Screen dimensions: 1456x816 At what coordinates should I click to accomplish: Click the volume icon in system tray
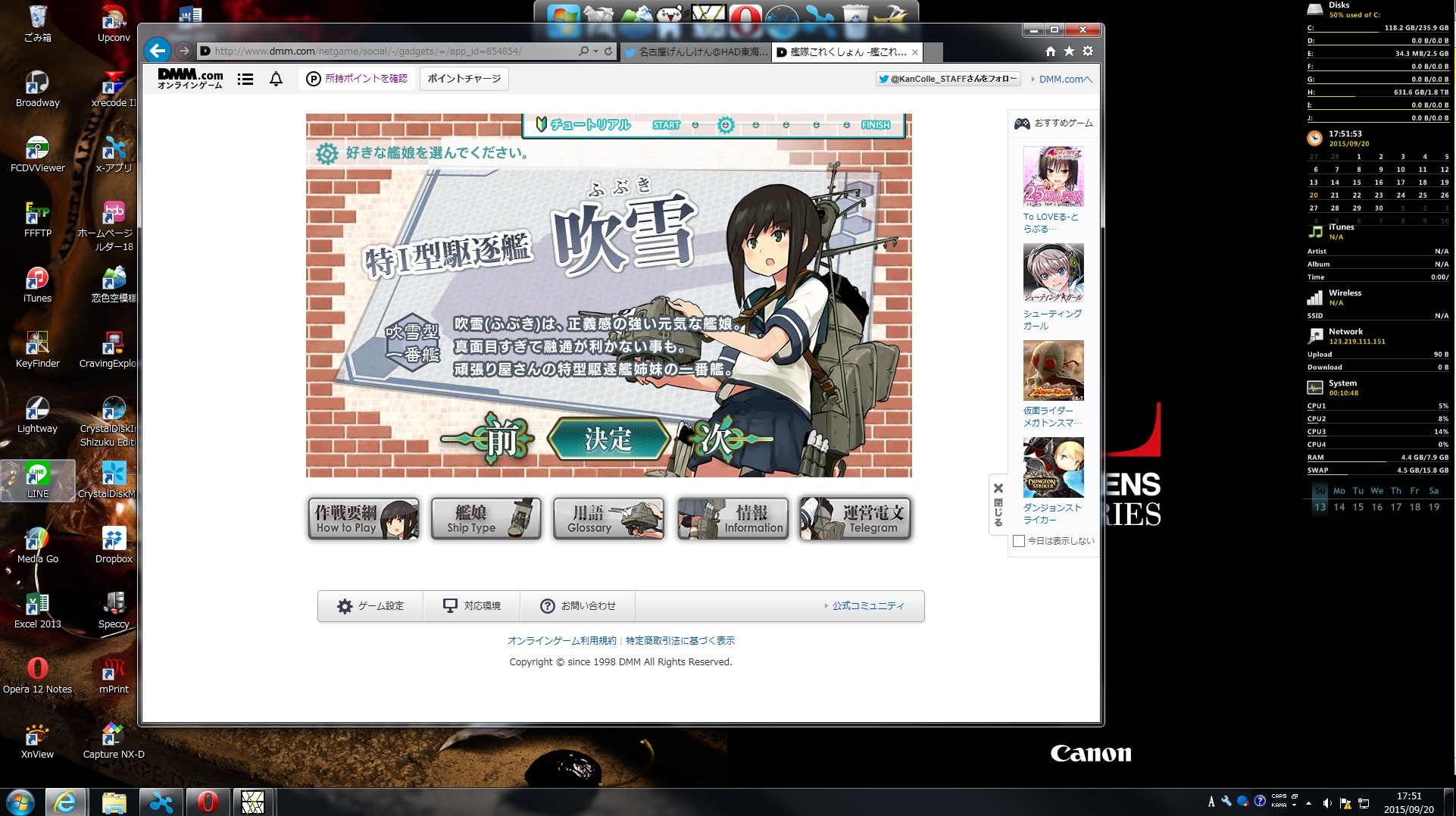click(x=1327, y=803)
